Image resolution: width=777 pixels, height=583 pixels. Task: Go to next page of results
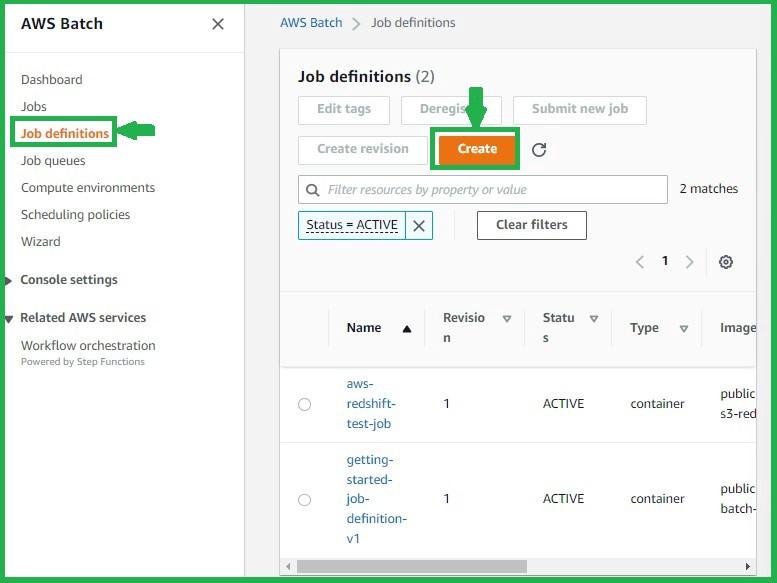click(x=689, y=262)
